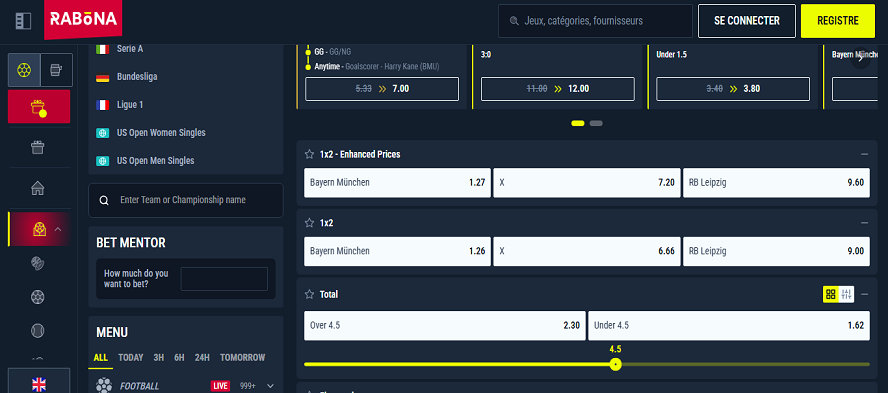
Task: Click the Rabona logo
Action: [83, 19]
